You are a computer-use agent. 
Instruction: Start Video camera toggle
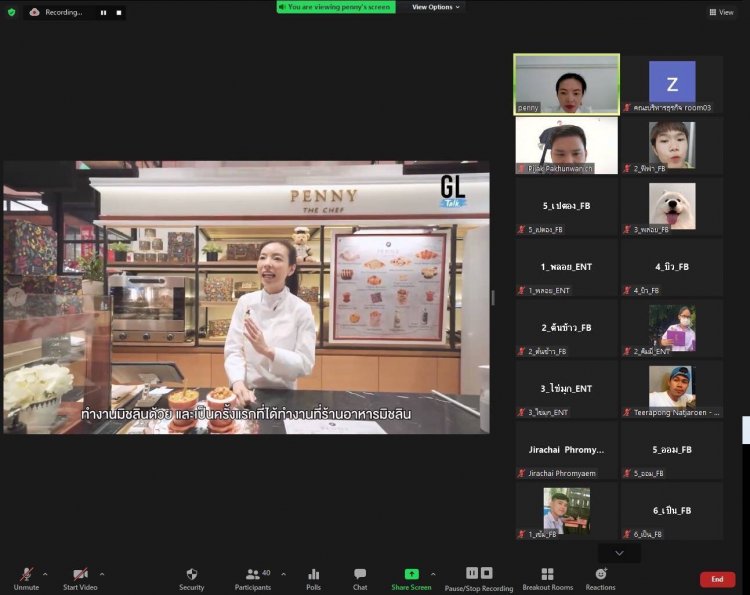(x=80, y=578)
